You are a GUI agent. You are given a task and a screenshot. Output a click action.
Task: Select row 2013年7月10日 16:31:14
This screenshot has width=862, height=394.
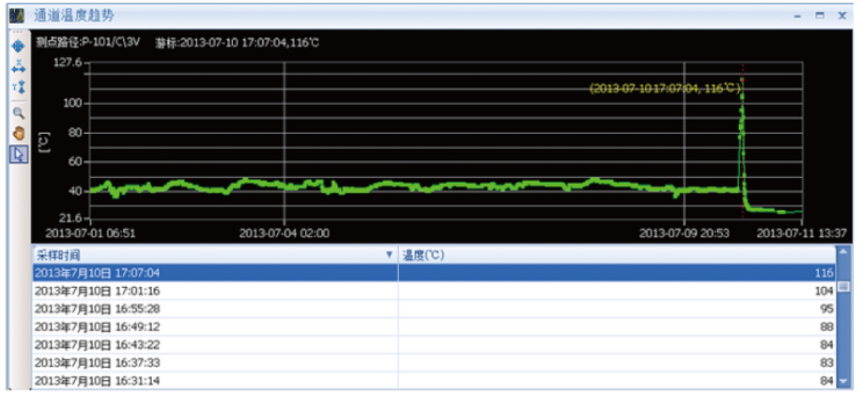click(434, 380)
